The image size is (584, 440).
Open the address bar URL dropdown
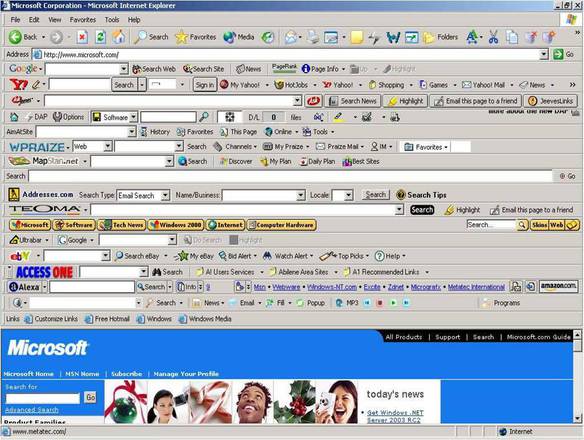544,54
